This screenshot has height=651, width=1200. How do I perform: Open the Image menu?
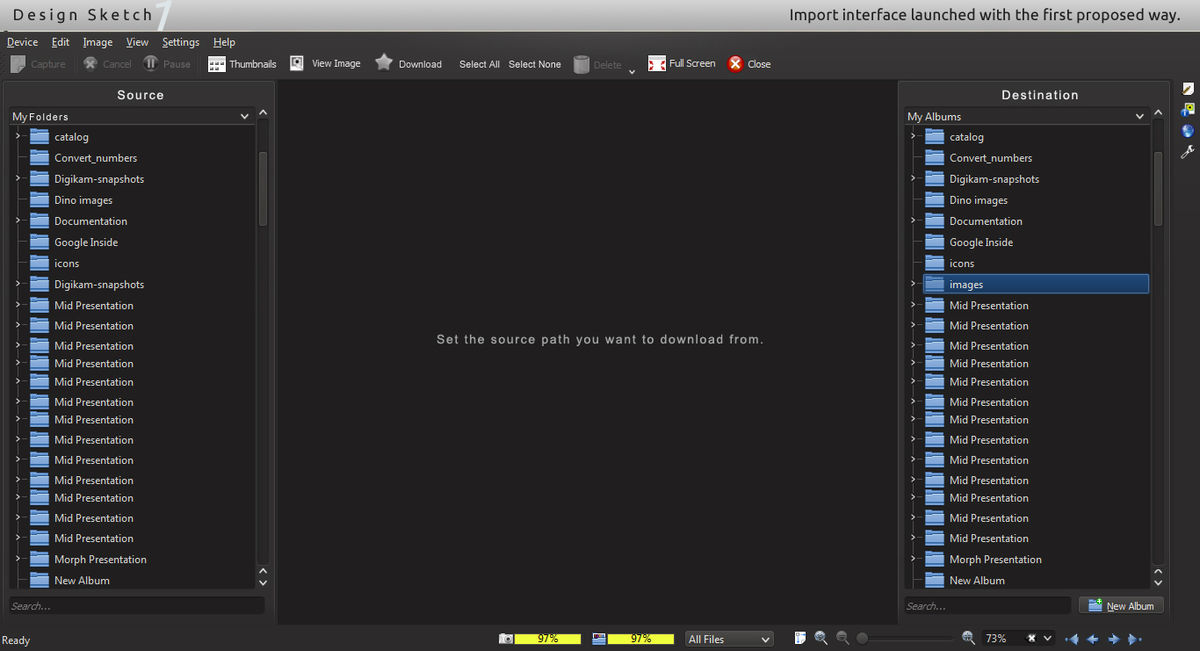pos(97,42)
